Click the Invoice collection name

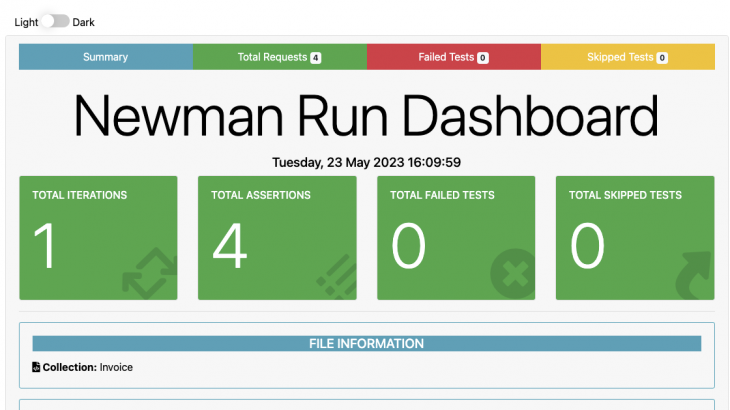tap(116, 367)
